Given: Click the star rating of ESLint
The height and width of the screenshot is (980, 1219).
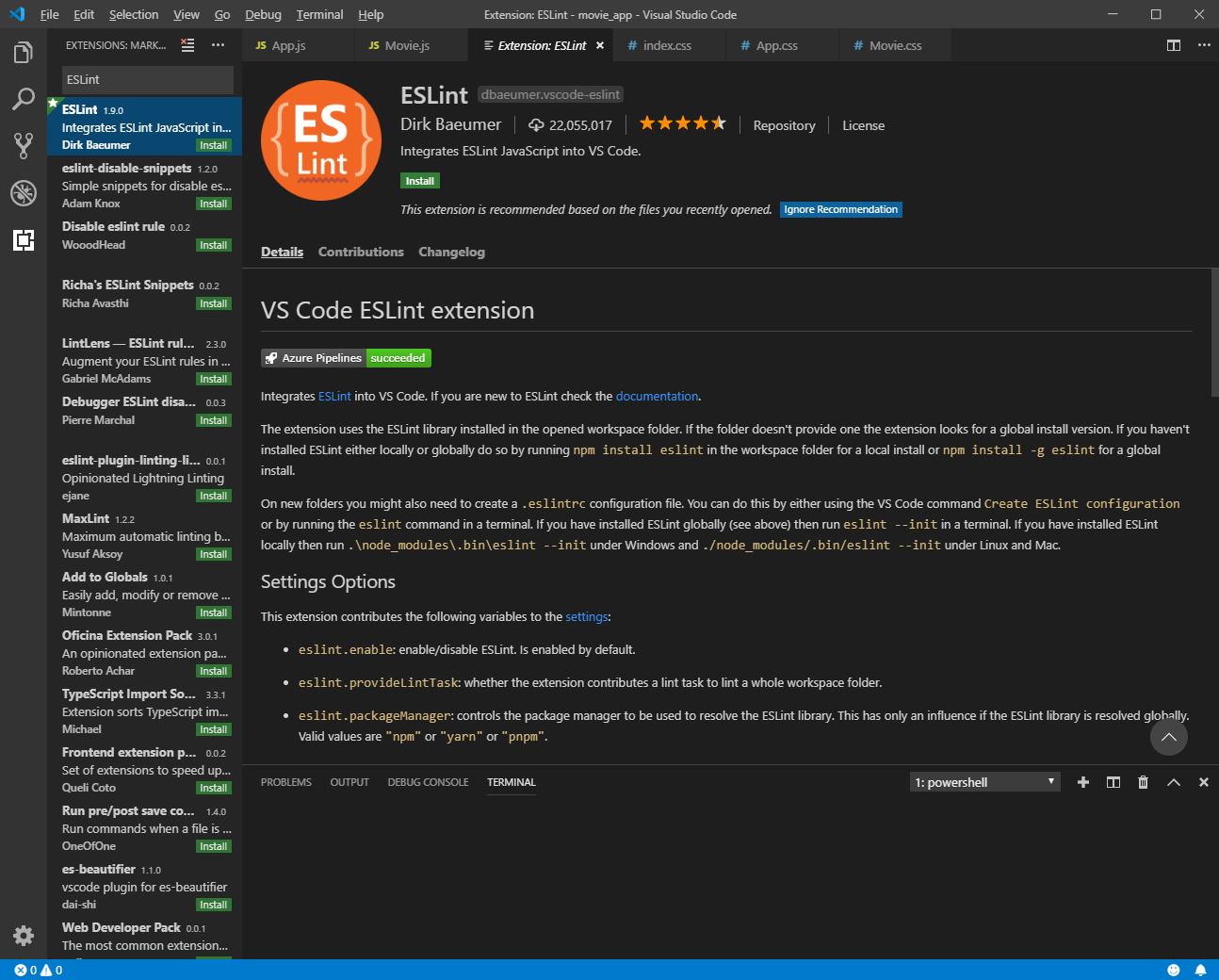Looking at the screenshot, I should click(x=683, y=123).
